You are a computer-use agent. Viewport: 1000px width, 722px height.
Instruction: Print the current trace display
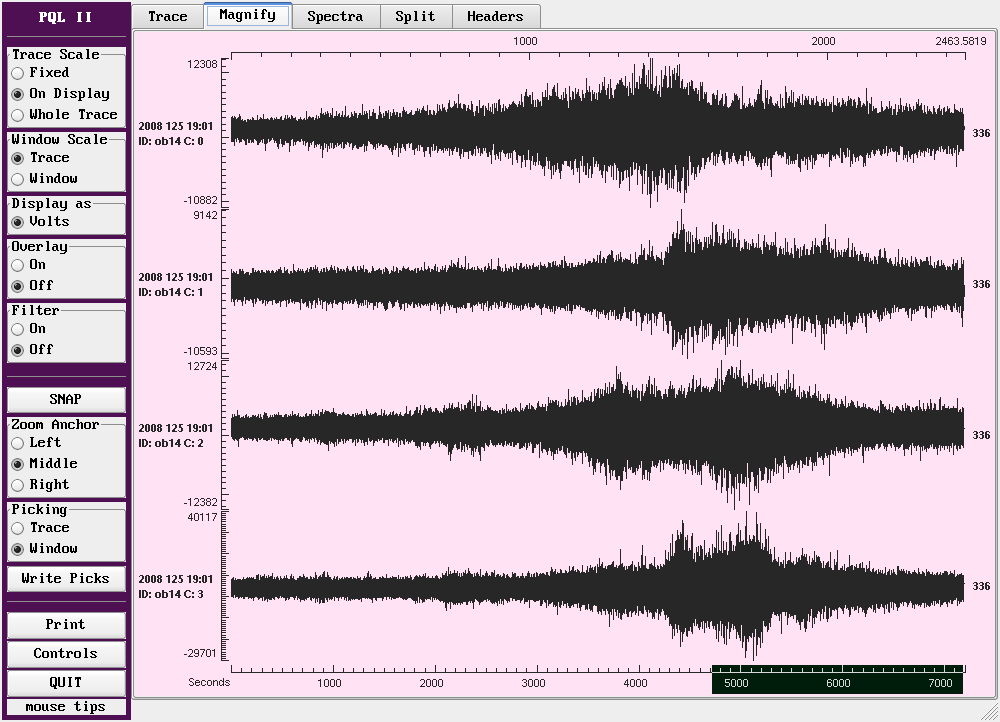[66, 624]
